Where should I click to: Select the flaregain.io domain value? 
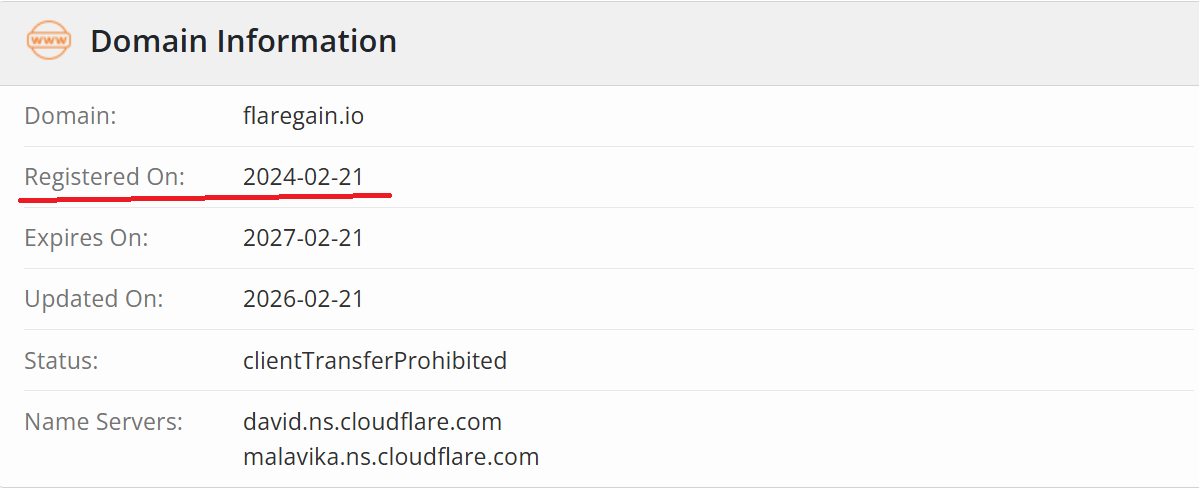pyautogui.click(x=304, y=117)
